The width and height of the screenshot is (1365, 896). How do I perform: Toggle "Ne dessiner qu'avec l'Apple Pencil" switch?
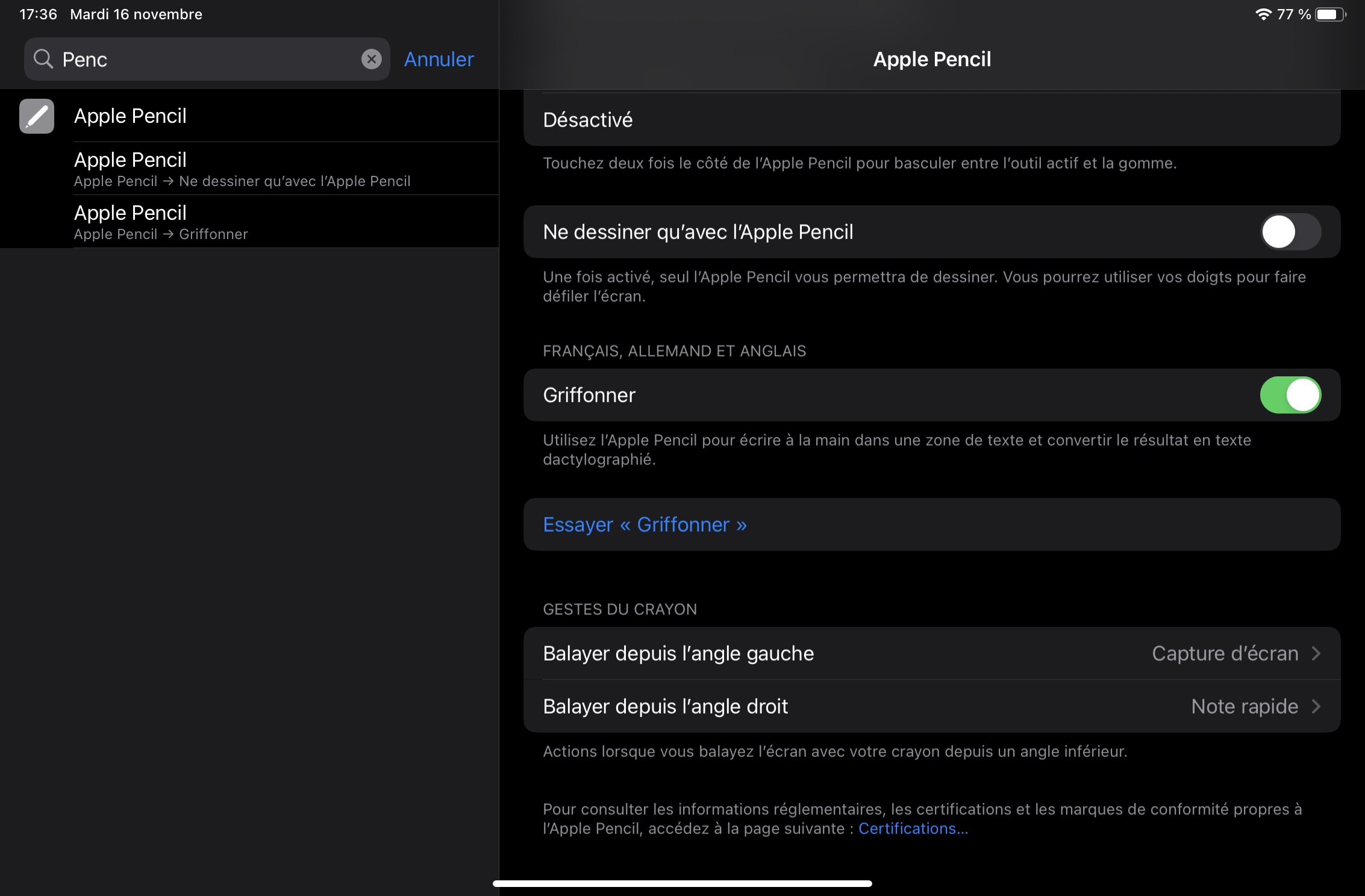1290,232
